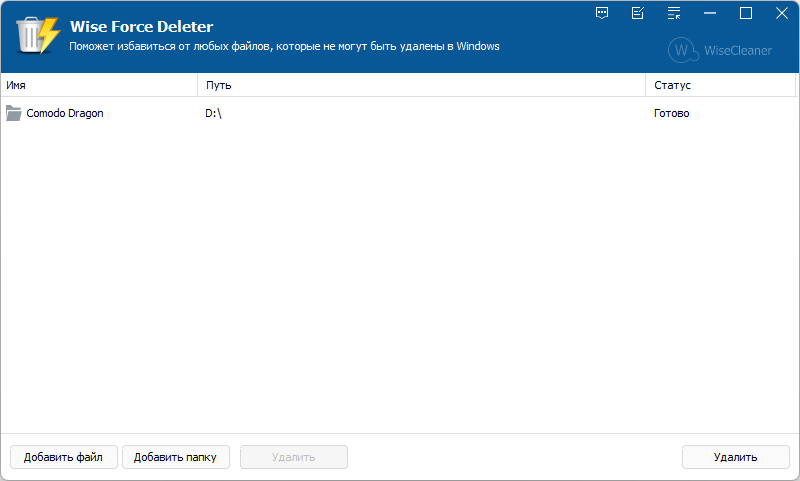
Task: Open the notes/edit icon in title bar
Action: (638, 13)
